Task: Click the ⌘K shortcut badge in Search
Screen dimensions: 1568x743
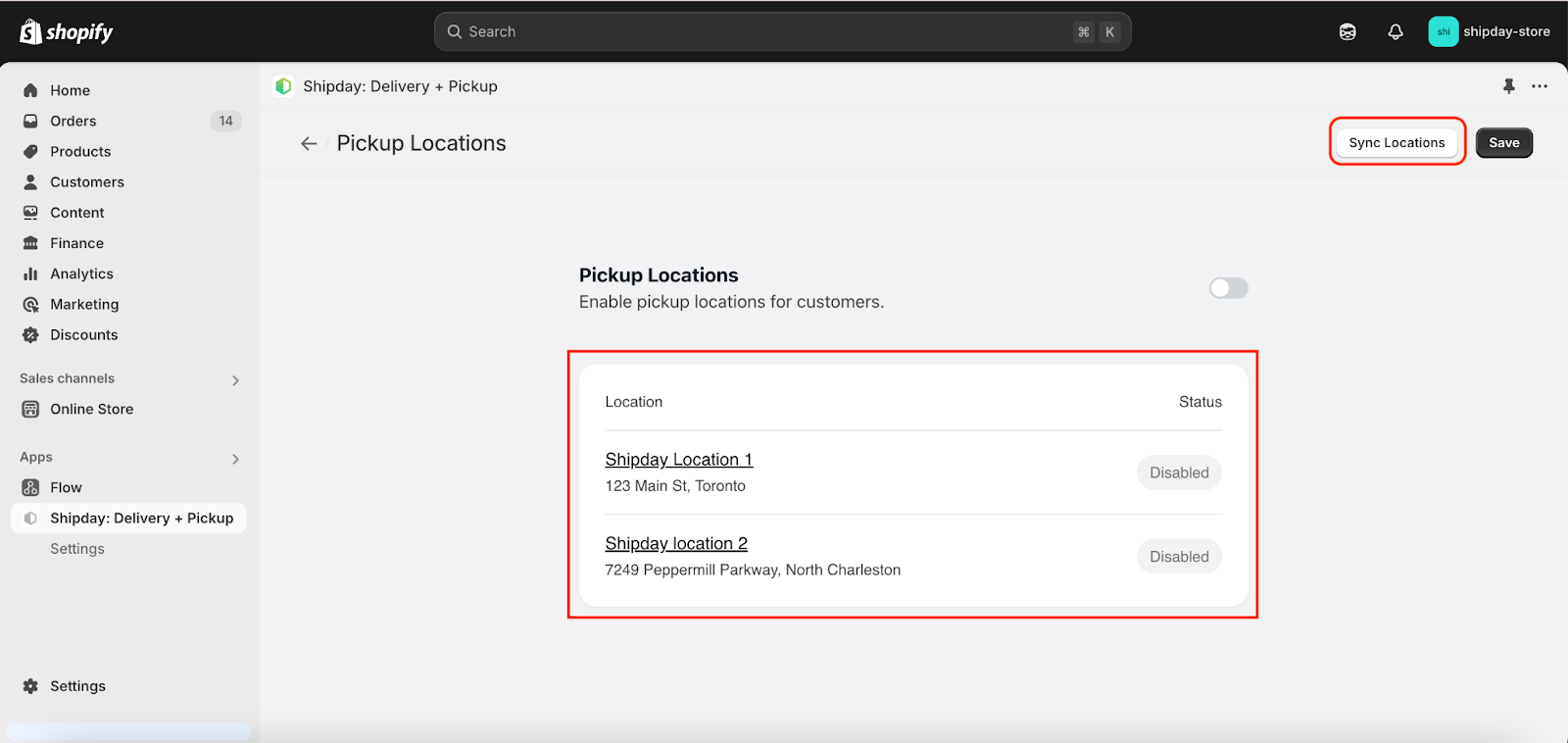Action: point(1097,31)
